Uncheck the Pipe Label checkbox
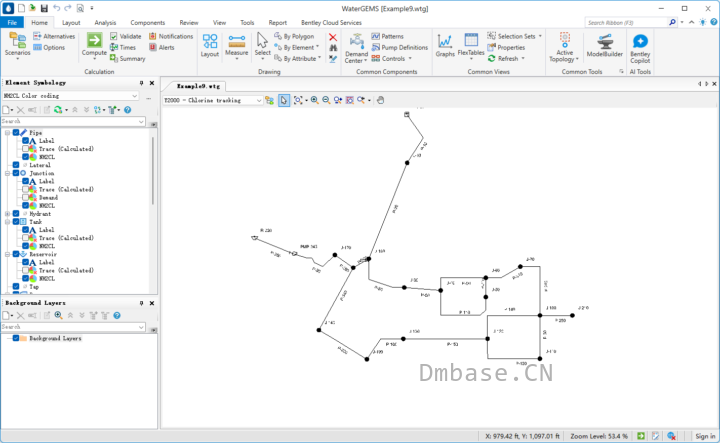This screenshot has height=443, width=720. 26,140
